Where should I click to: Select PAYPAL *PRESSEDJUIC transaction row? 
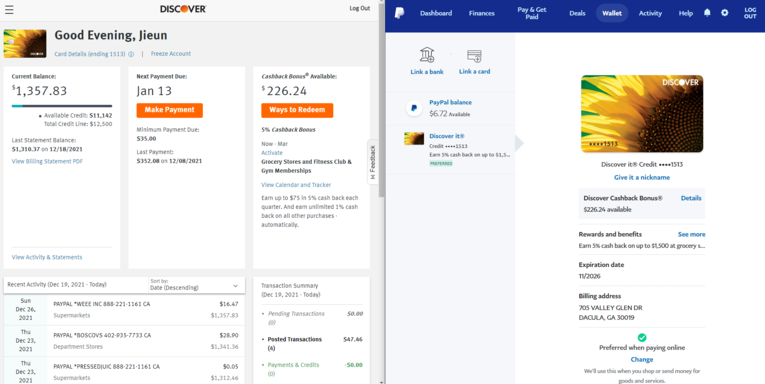click(125, 370)
